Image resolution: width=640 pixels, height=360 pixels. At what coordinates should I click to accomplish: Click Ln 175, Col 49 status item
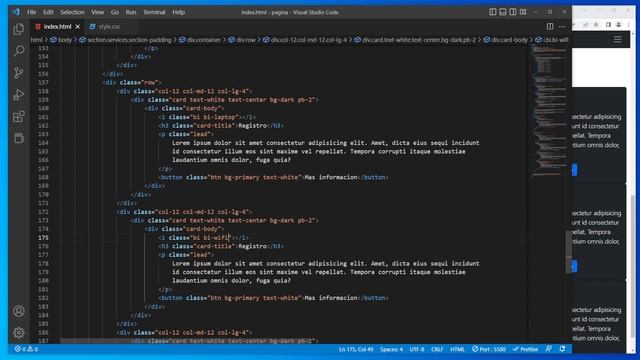point(356,349)
